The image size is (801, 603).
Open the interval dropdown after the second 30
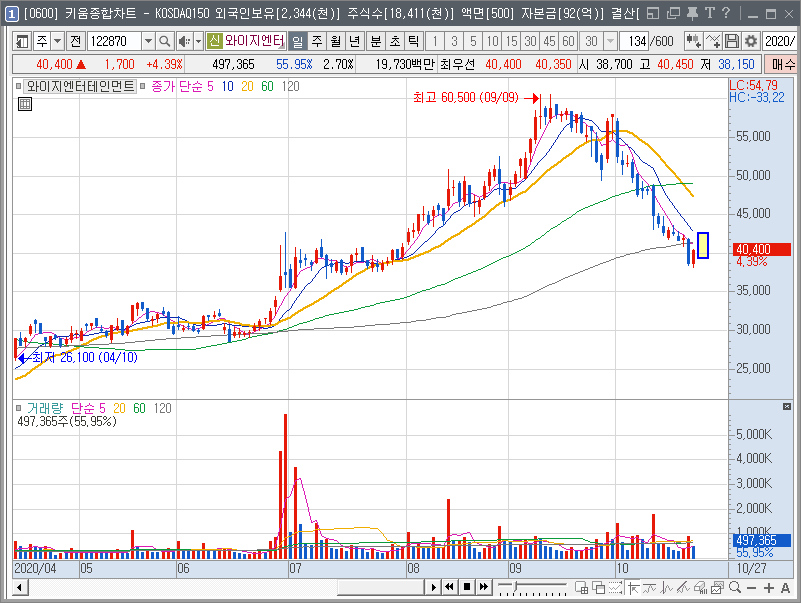coord(610,41)
